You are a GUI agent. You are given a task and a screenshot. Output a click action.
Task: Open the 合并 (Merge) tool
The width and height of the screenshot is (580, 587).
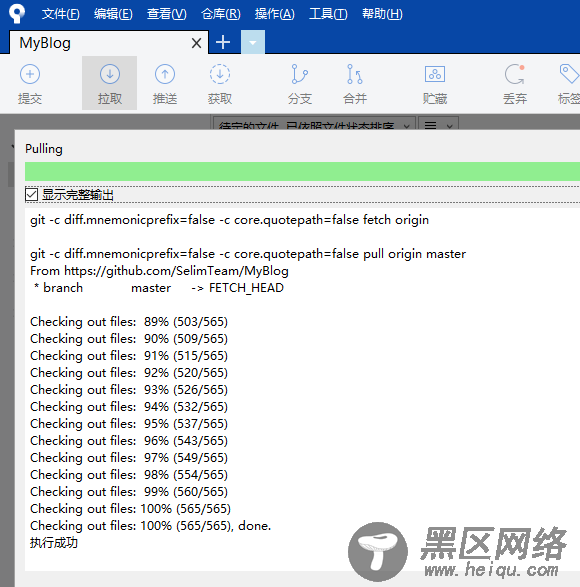355,83
